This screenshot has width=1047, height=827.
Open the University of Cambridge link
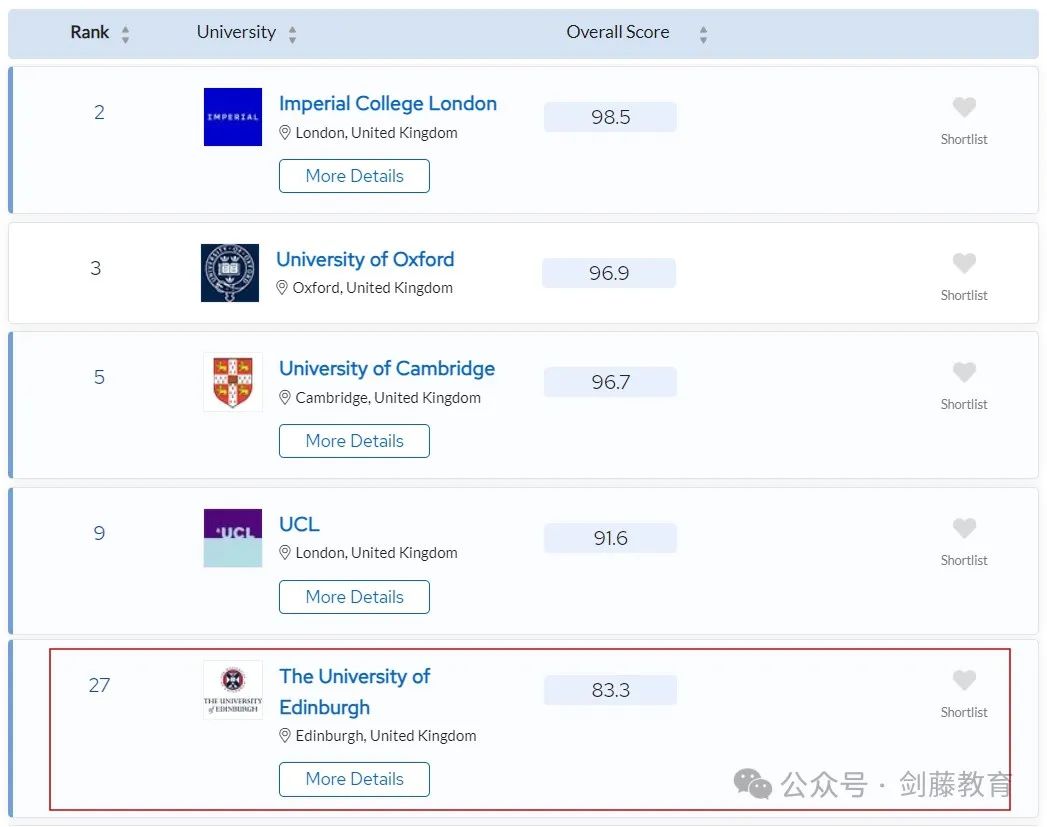pyautogui.click(x=387, y=368)
